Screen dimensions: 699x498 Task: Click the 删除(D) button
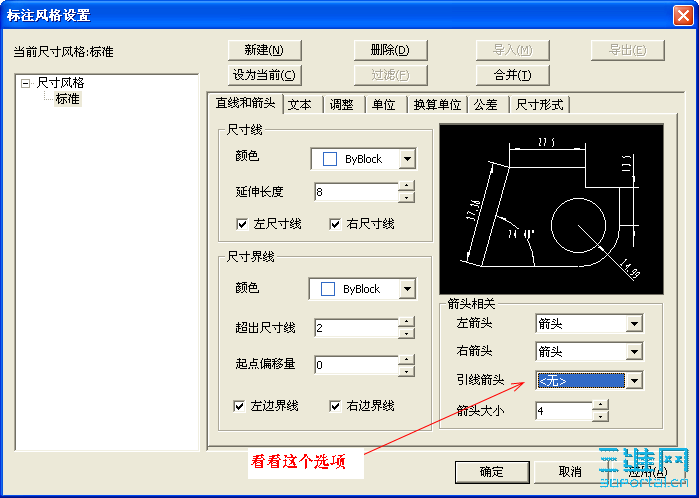(x=390, y=50)
